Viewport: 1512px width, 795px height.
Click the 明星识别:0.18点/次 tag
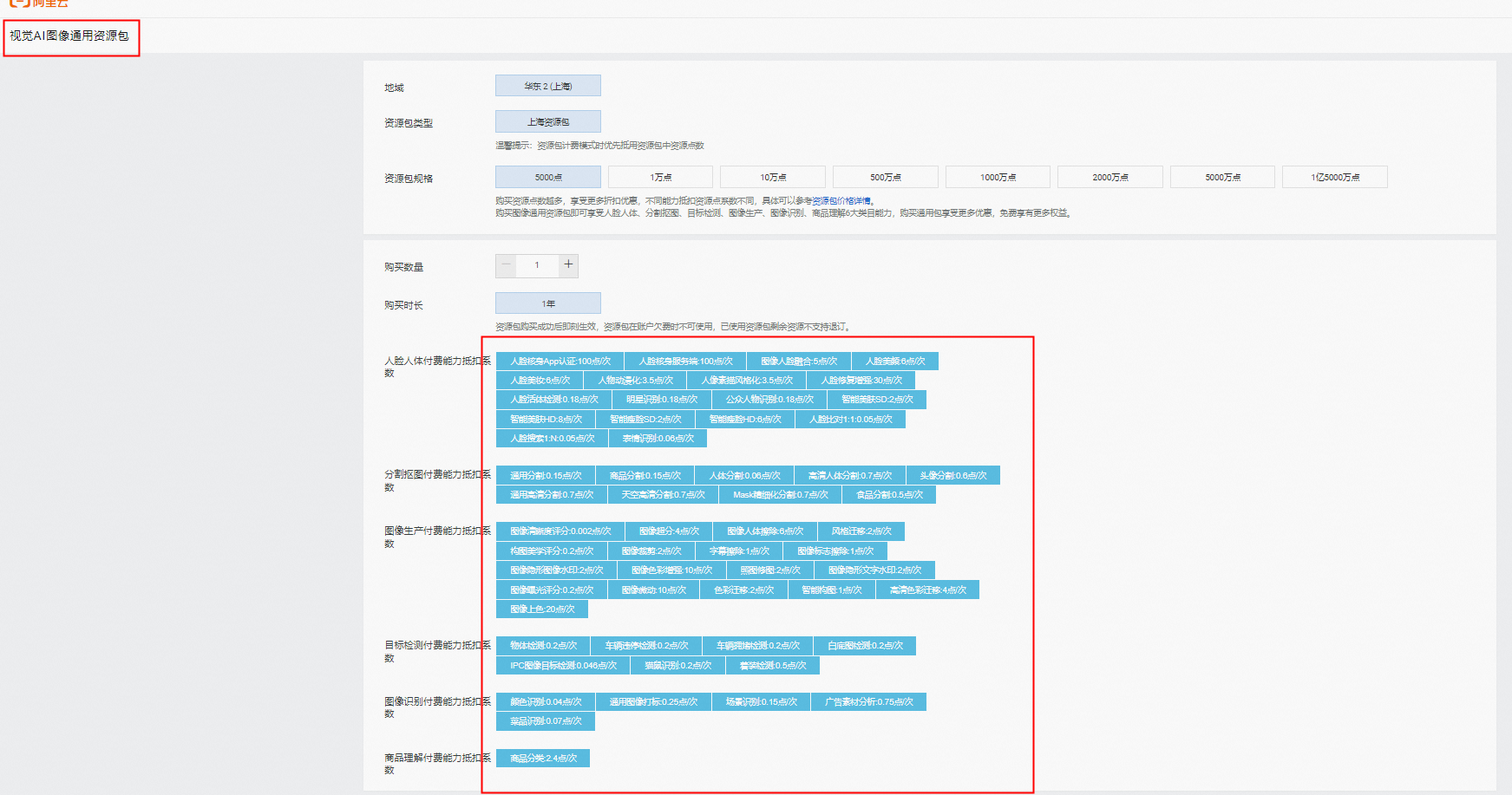(x=662, y=399)
